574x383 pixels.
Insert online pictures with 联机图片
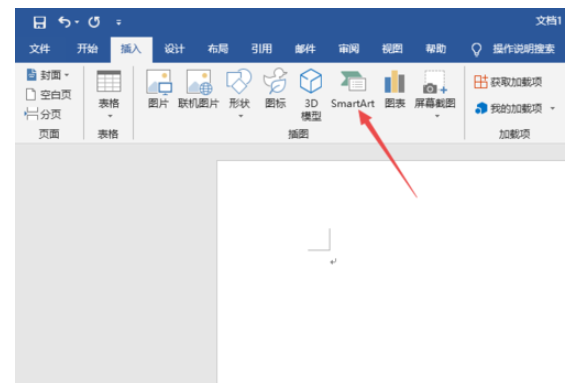point(198,89)
